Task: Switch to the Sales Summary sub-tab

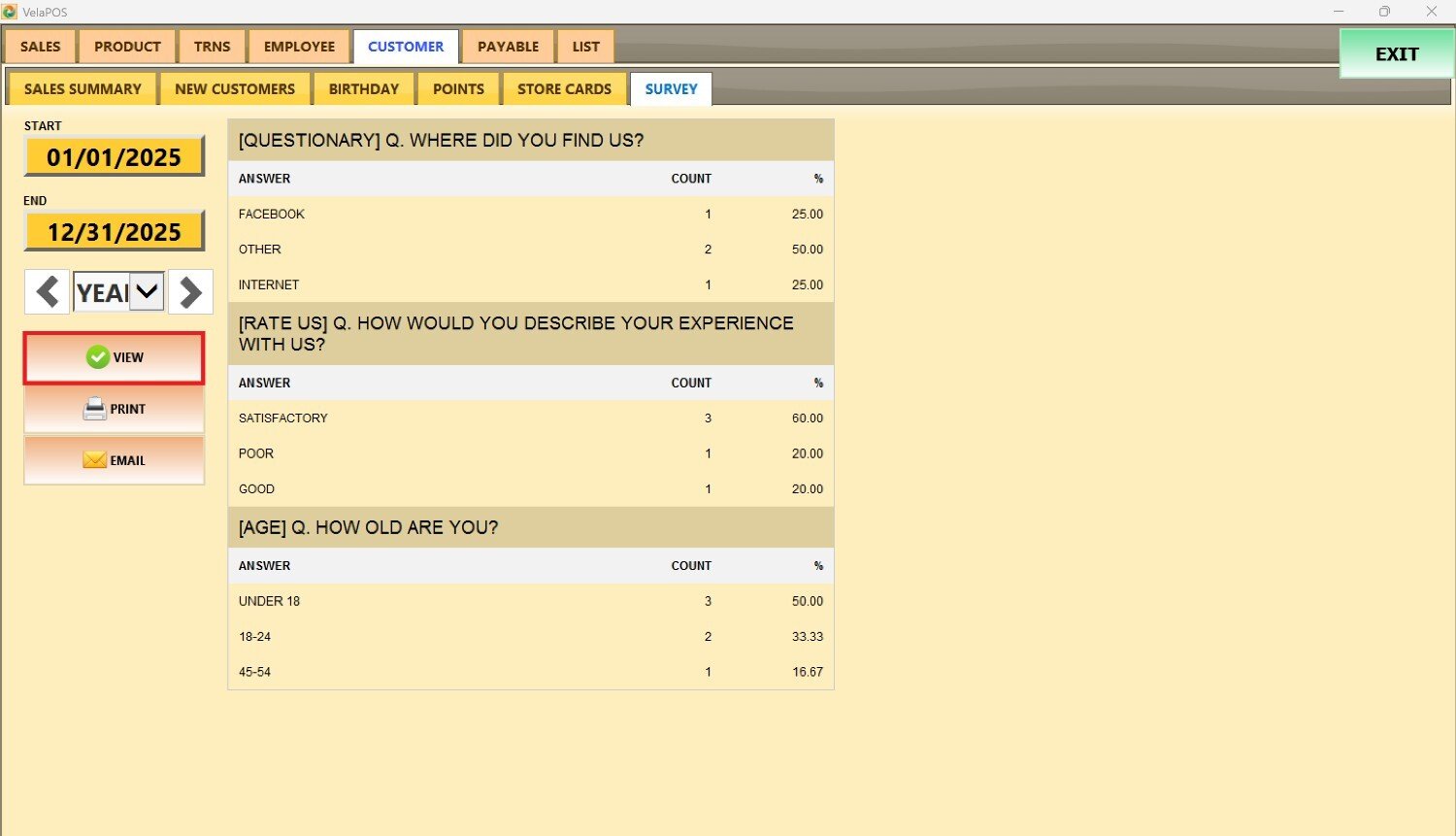Action: tap(83, 89)
